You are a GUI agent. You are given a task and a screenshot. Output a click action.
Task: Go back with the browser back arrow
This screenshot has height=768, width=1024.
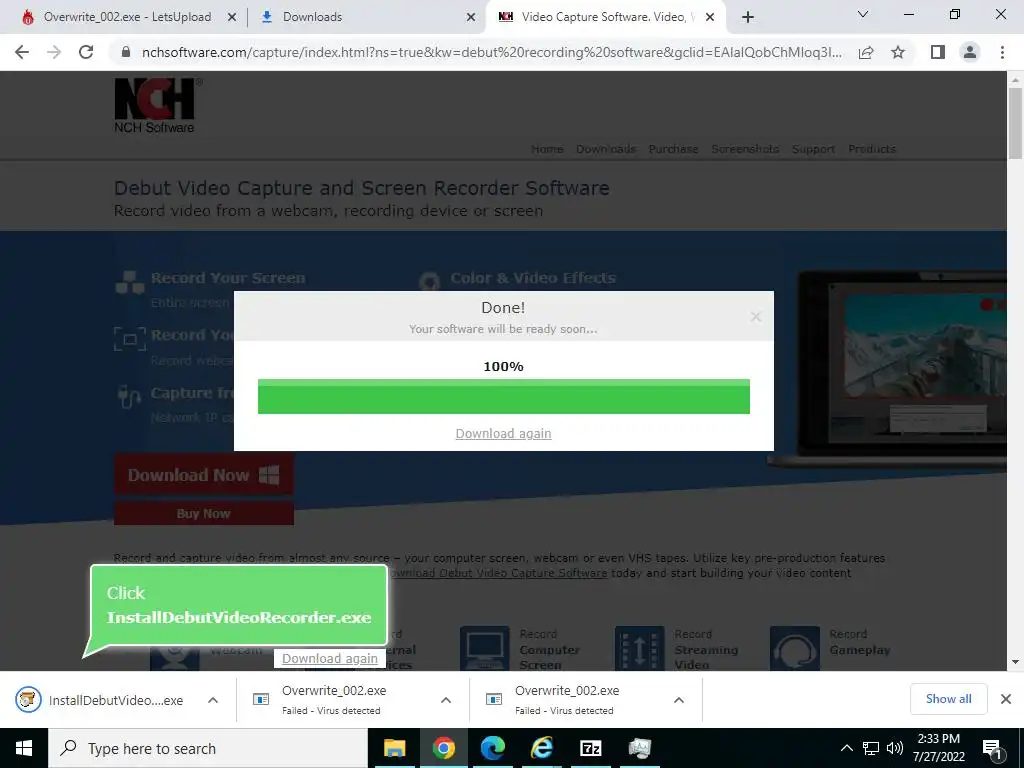(22, 52)
